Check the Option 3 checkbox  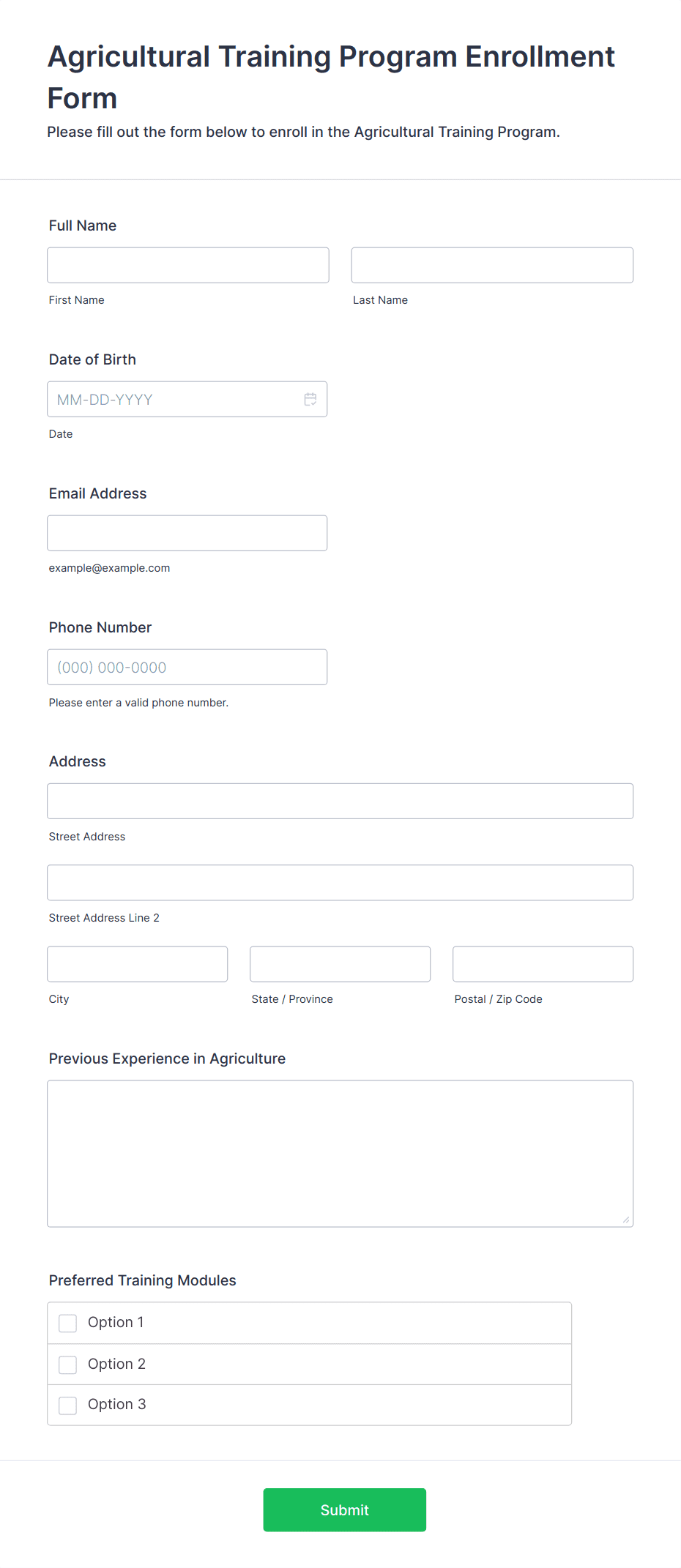(x=68, y=1405)
